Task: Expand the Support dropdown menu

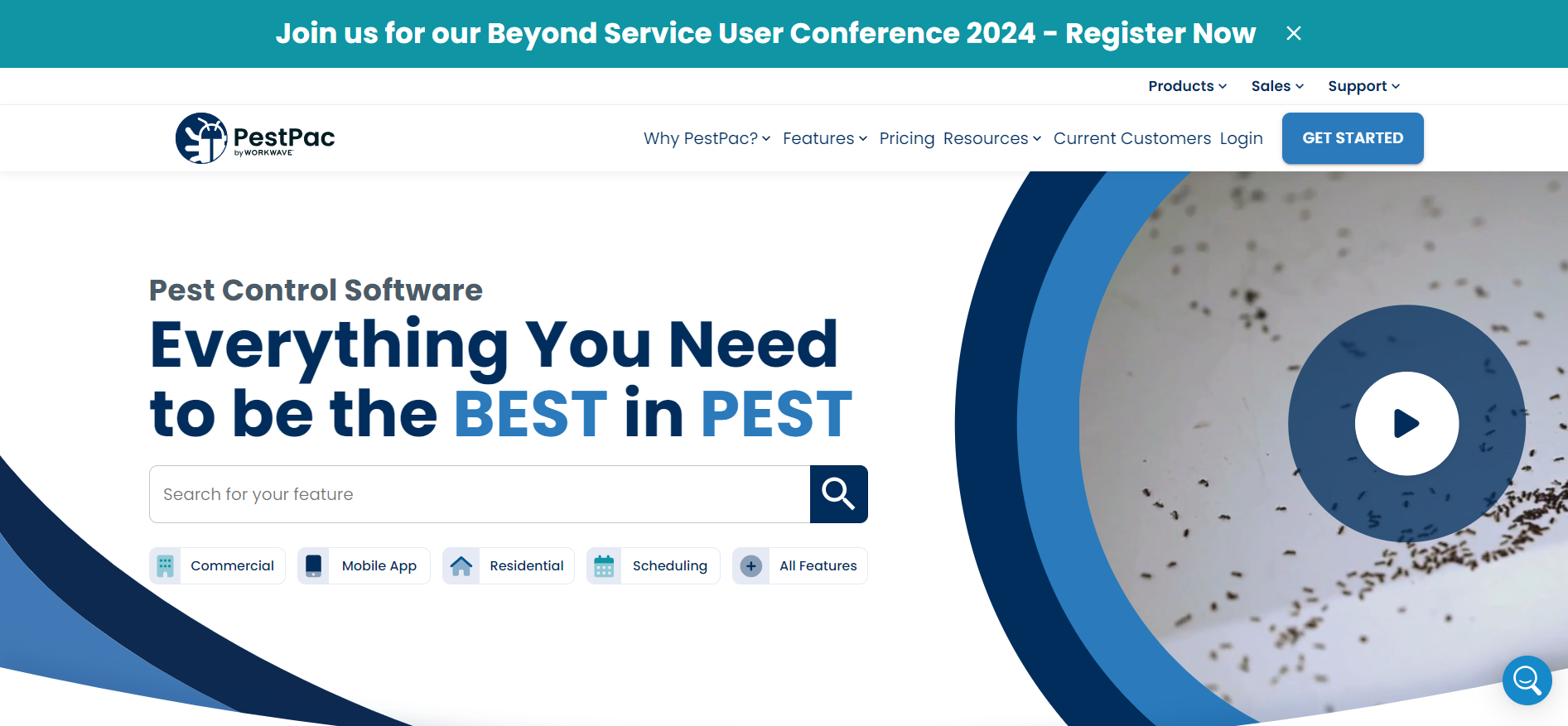Action: coord(1363,86)
